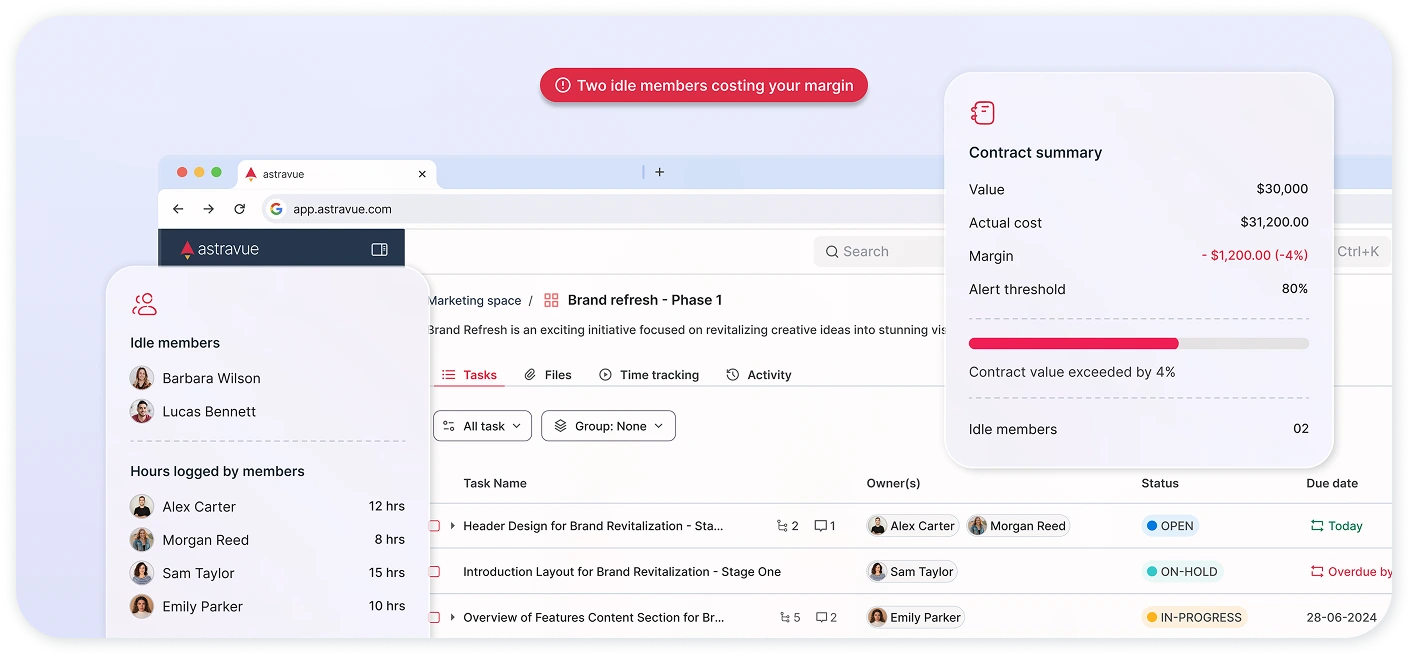1408x654 pixels.
Task: Click the Google icon in the address bar
Action: [276, 209]
